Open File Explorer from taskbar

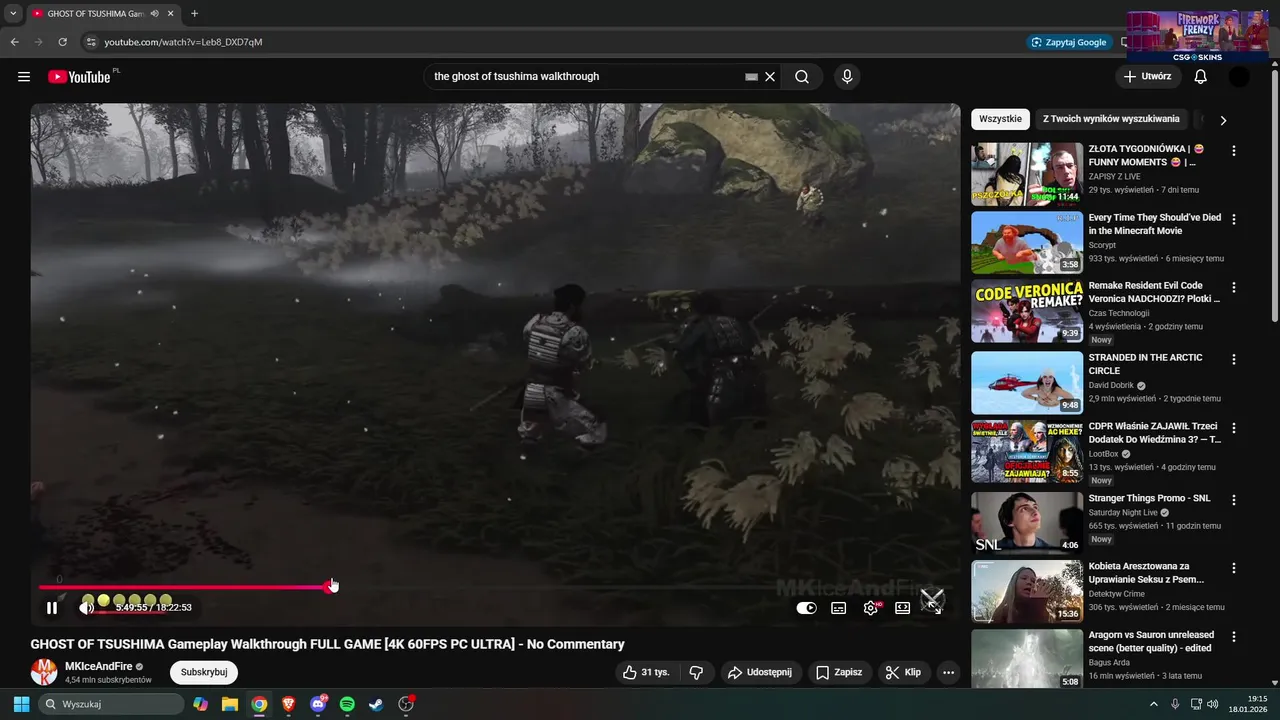click(x=230, y=704)
